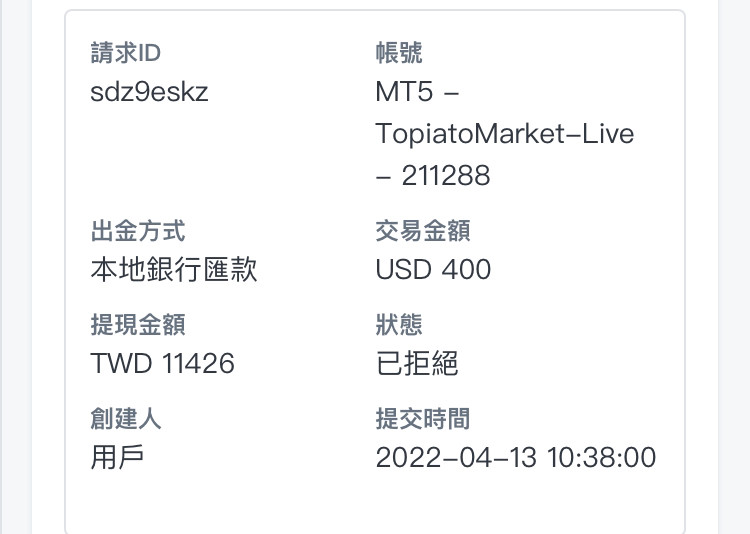Select the submission date 2022-04-13
Viewport: 750px width, 534px height.
coord(456,458)
